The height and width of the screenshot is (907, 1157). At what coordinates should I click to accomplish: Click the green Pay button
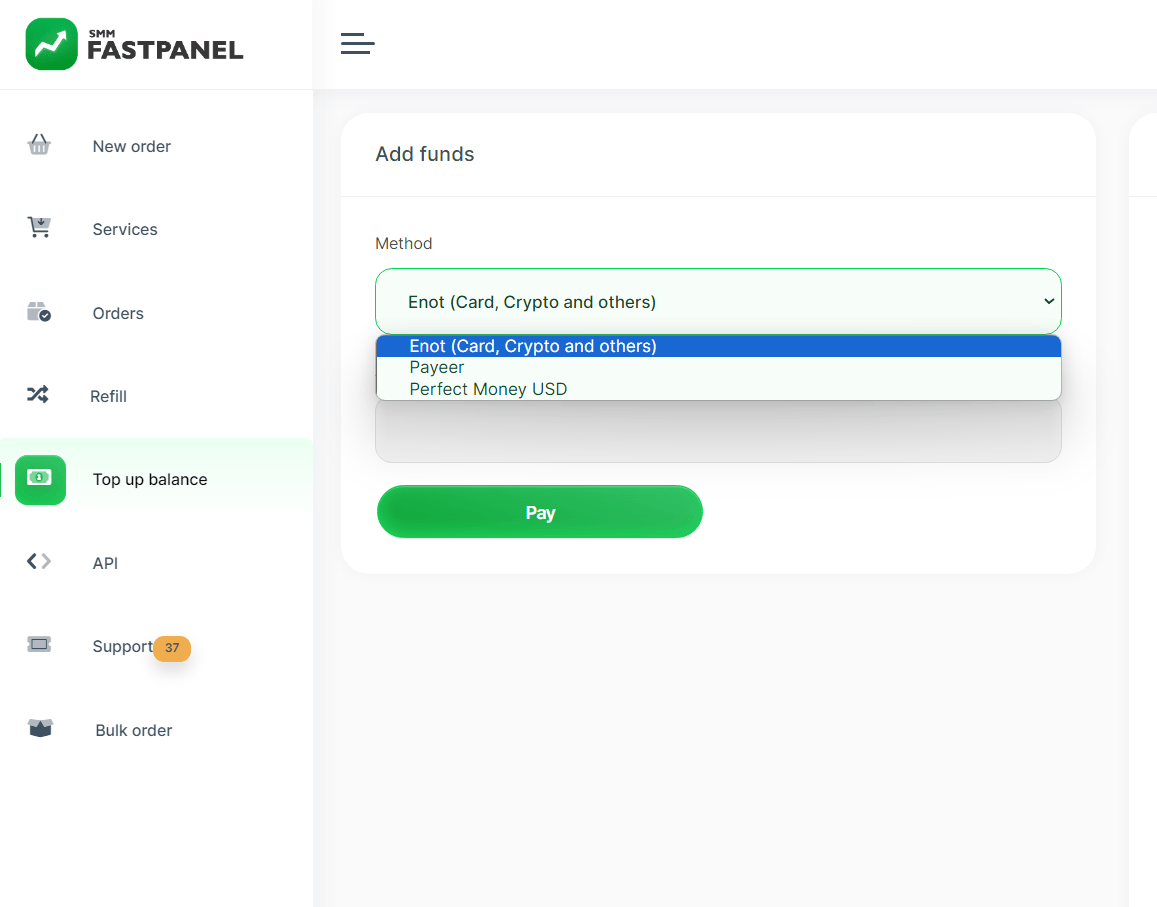coord(539,511)
